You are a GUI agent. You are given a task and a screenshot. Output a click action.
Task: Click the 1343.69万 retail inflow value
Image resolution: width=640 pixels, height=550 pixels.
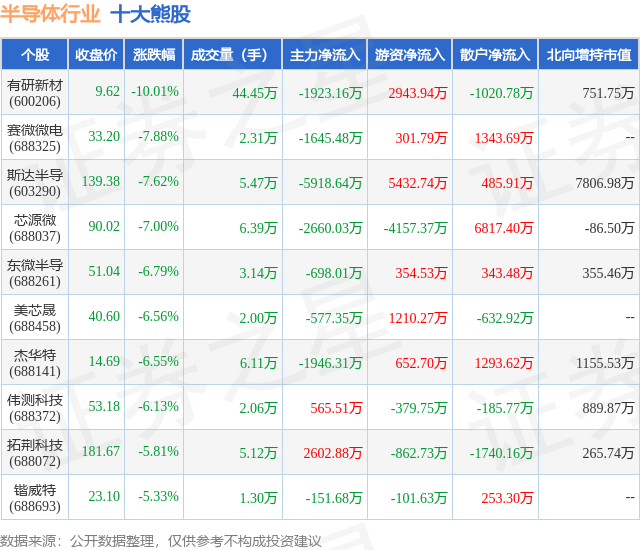(504, 138)
